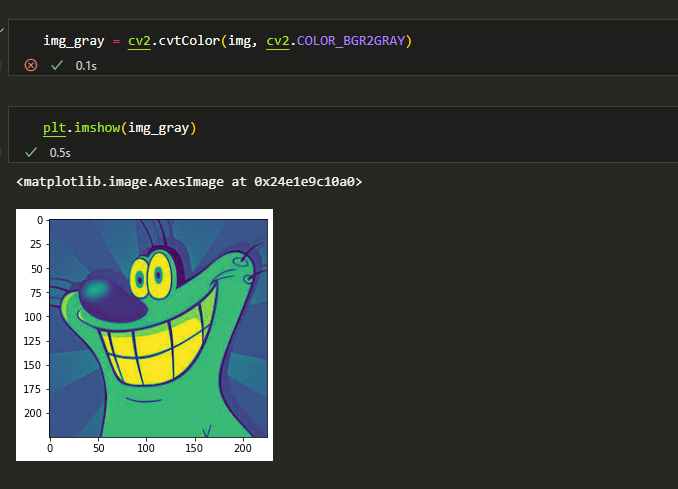
Task: Click green checkmark beside 0.5s execution time
Action: coord(31,152)
